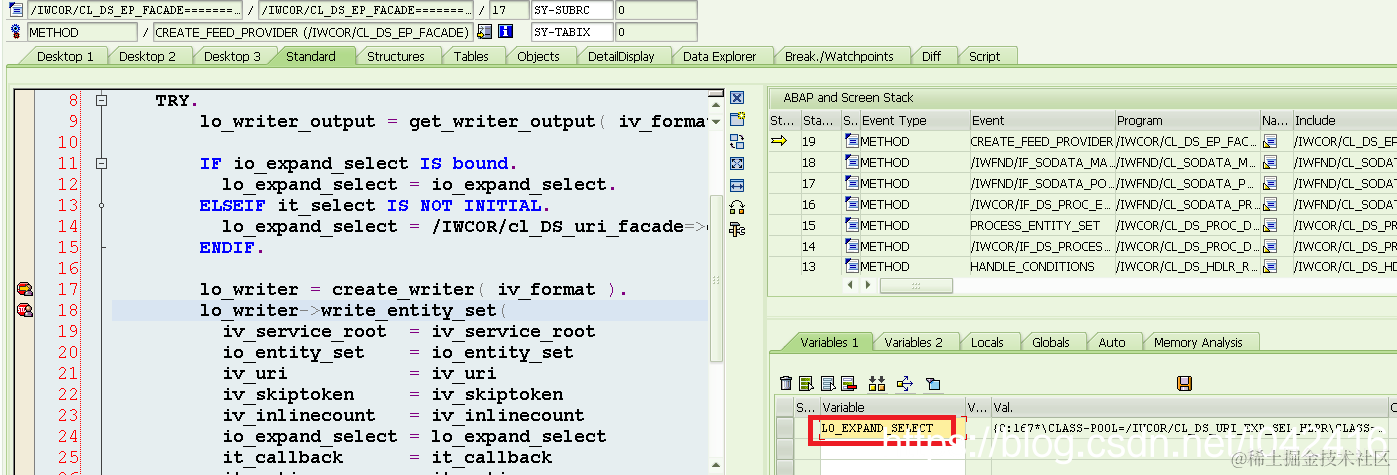Click the blue branching arrow icon in Variables toolbar
The width and height of the screenshot is (1397, 475).
pos(905,383)
